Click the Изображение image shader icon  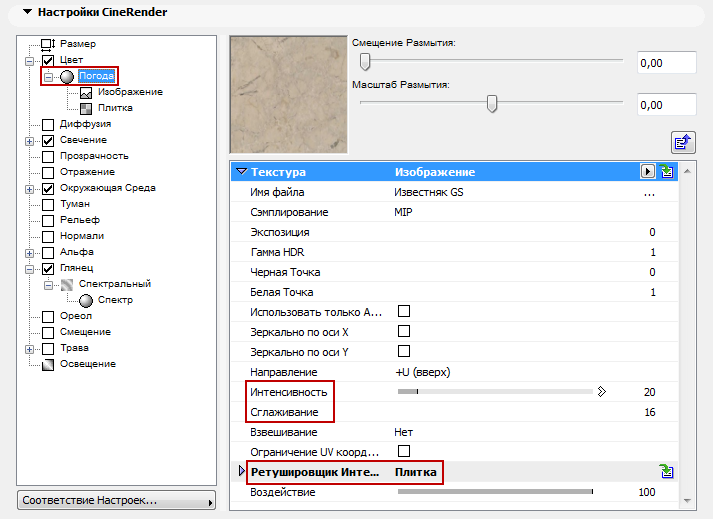coord(86,92)
